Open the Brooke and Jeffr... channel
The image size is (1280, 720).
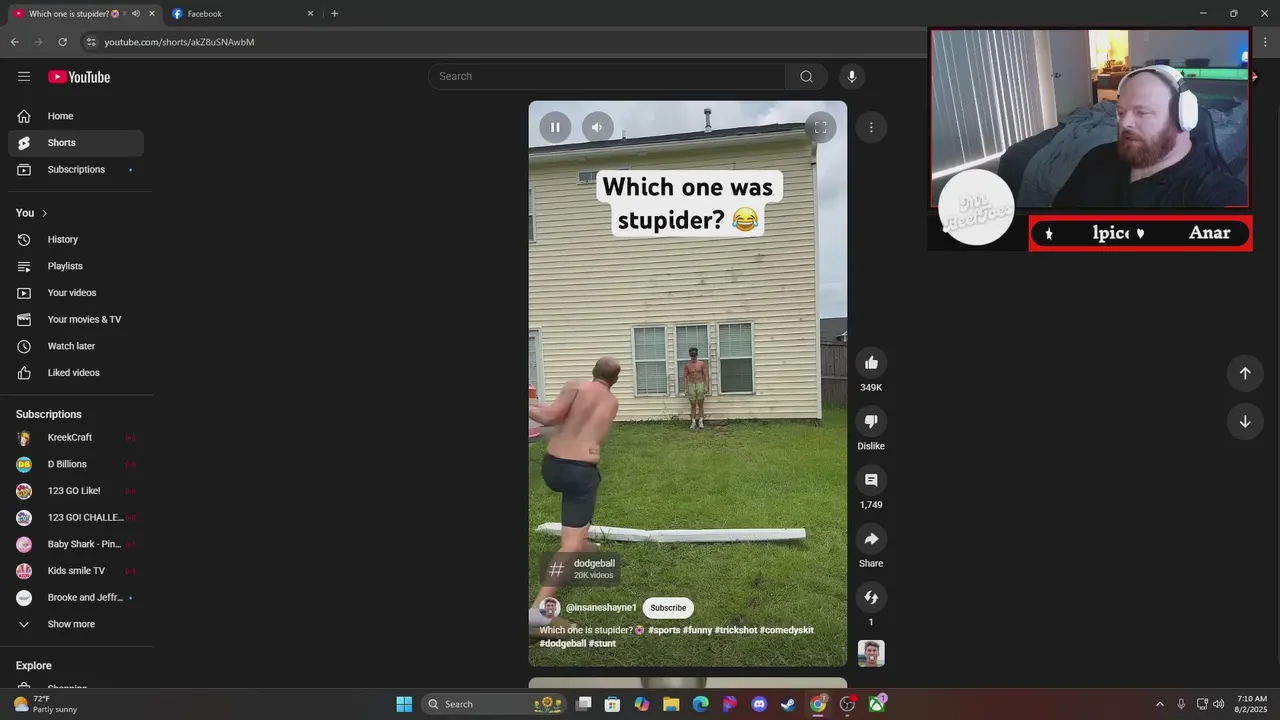tap(76, 598)
